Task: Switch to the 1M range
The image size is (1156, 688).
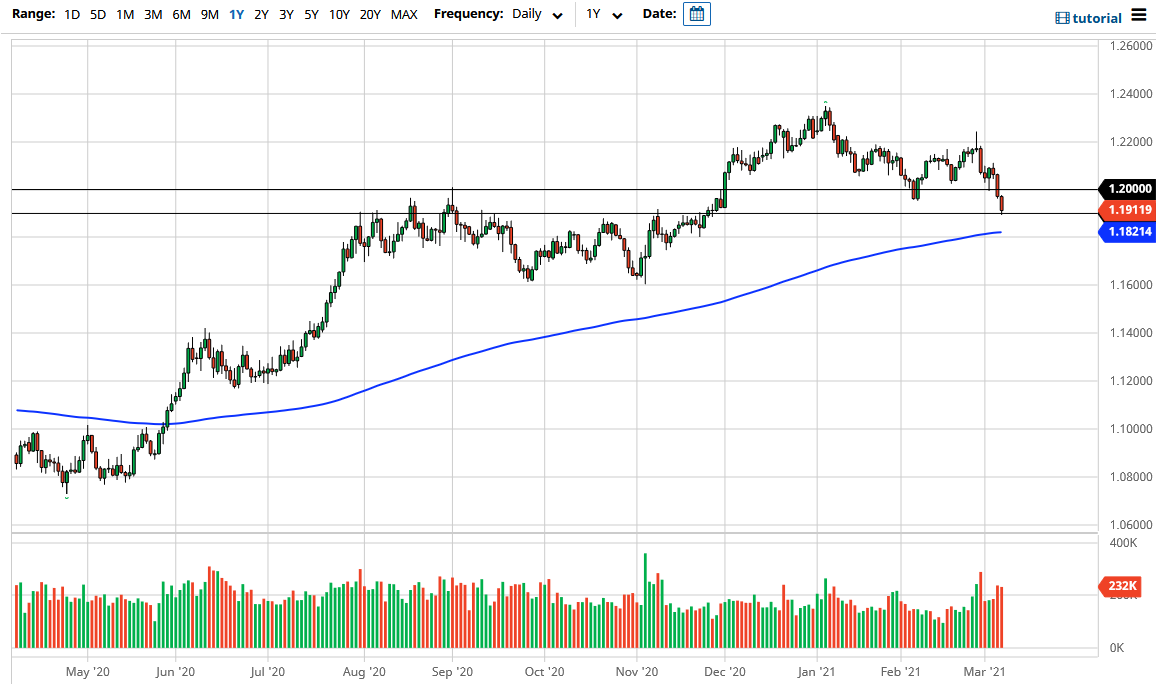Action: coord(125,15)
